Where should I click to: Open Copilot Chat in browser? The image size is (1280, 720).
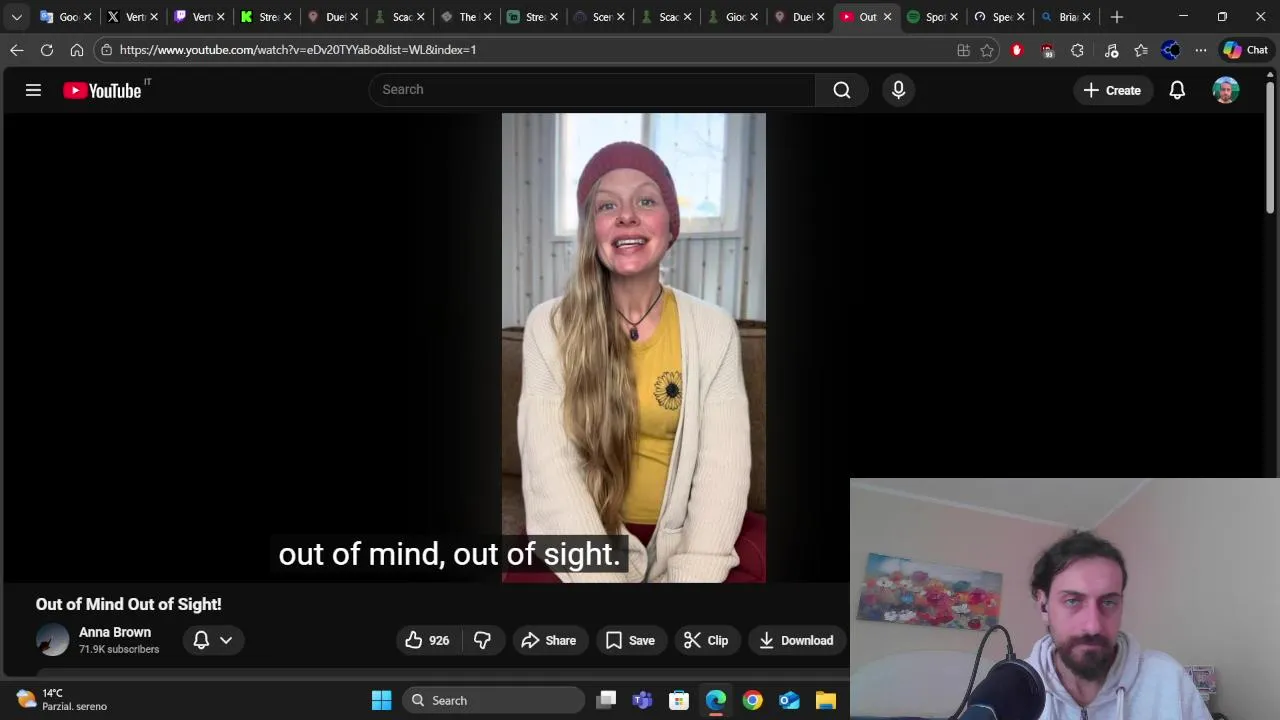[1245, 50]
